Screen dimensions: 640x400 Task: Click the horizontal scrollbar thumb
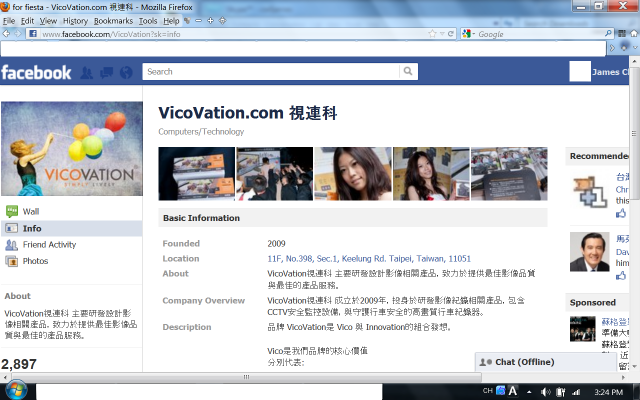pos(246,377)
